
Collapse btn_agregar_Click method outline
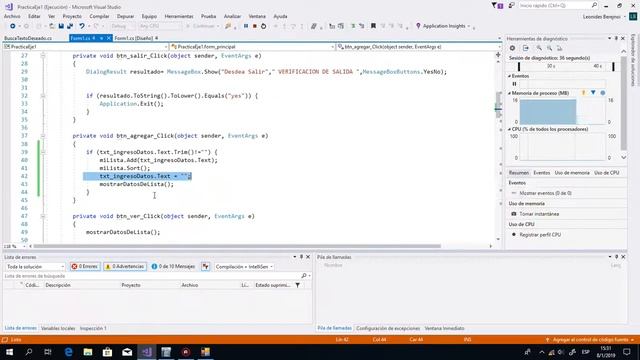point(43,136)
